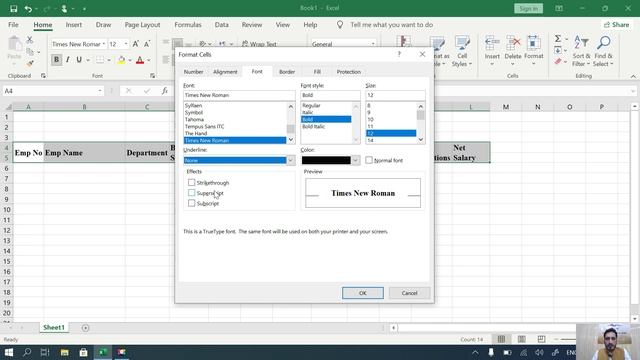The width and height of the screenshot is (640, 360).
Task: Switch to the Fill tab
Action: click(317, 72)
